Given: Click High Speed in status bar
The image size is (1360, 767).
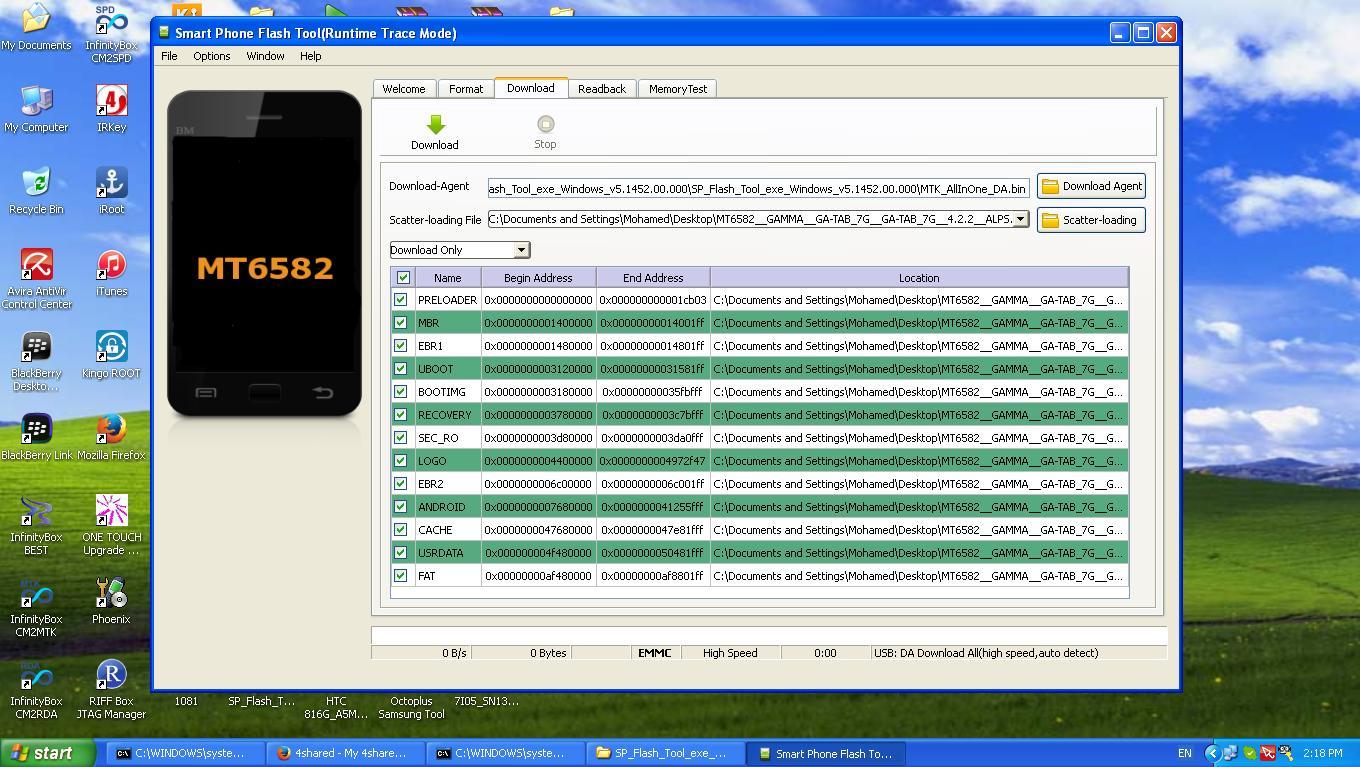Looking at the screenshot, I should (x=730, y=653).
